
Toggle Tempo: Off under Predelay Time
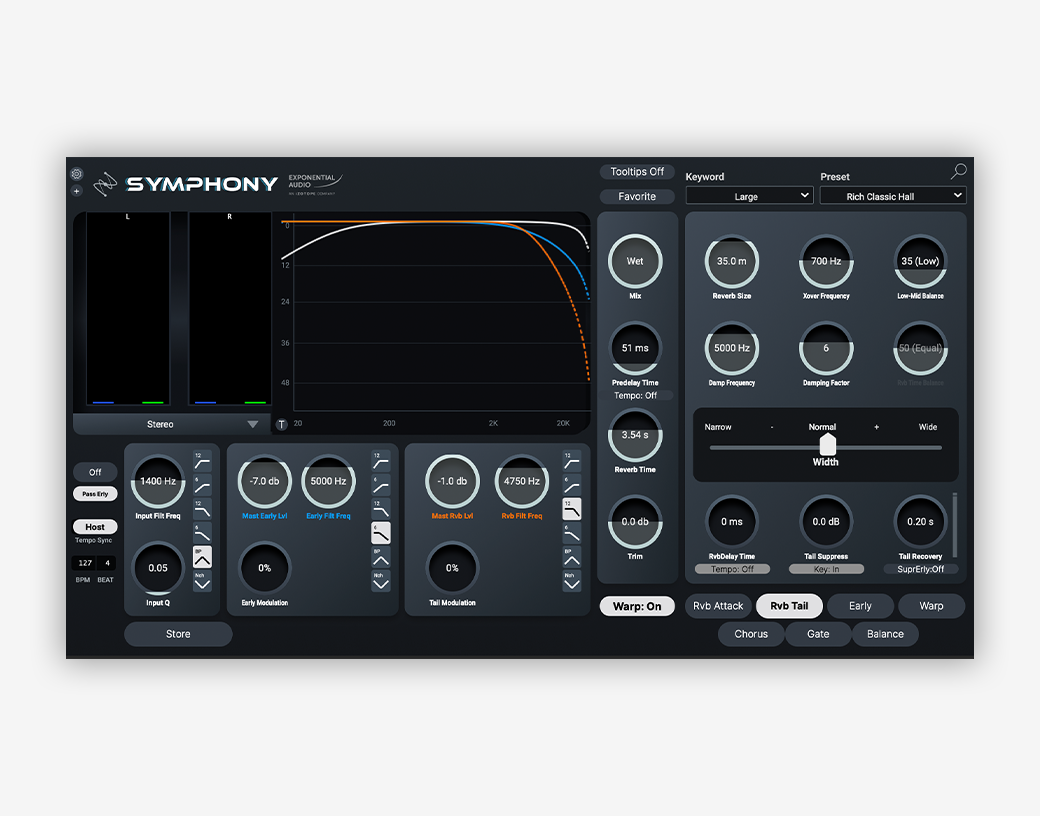click(635, 395)
